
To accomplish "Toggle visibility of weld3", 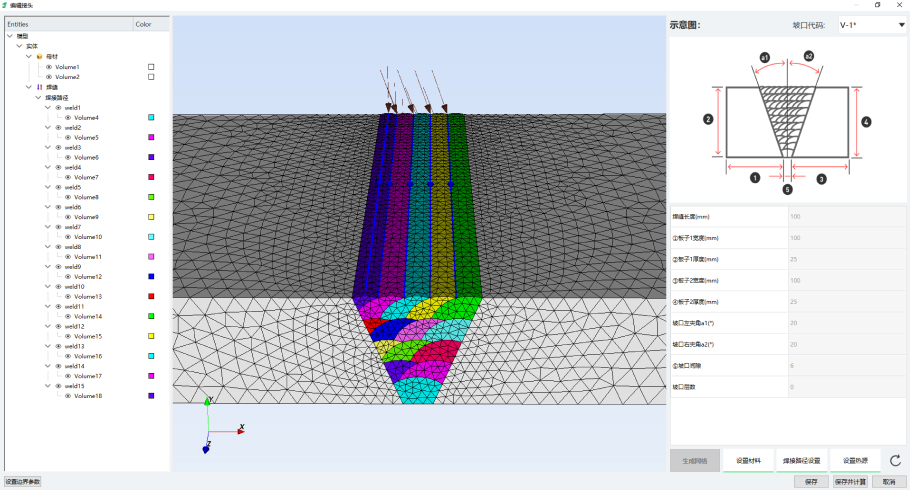I will point(58,147).
